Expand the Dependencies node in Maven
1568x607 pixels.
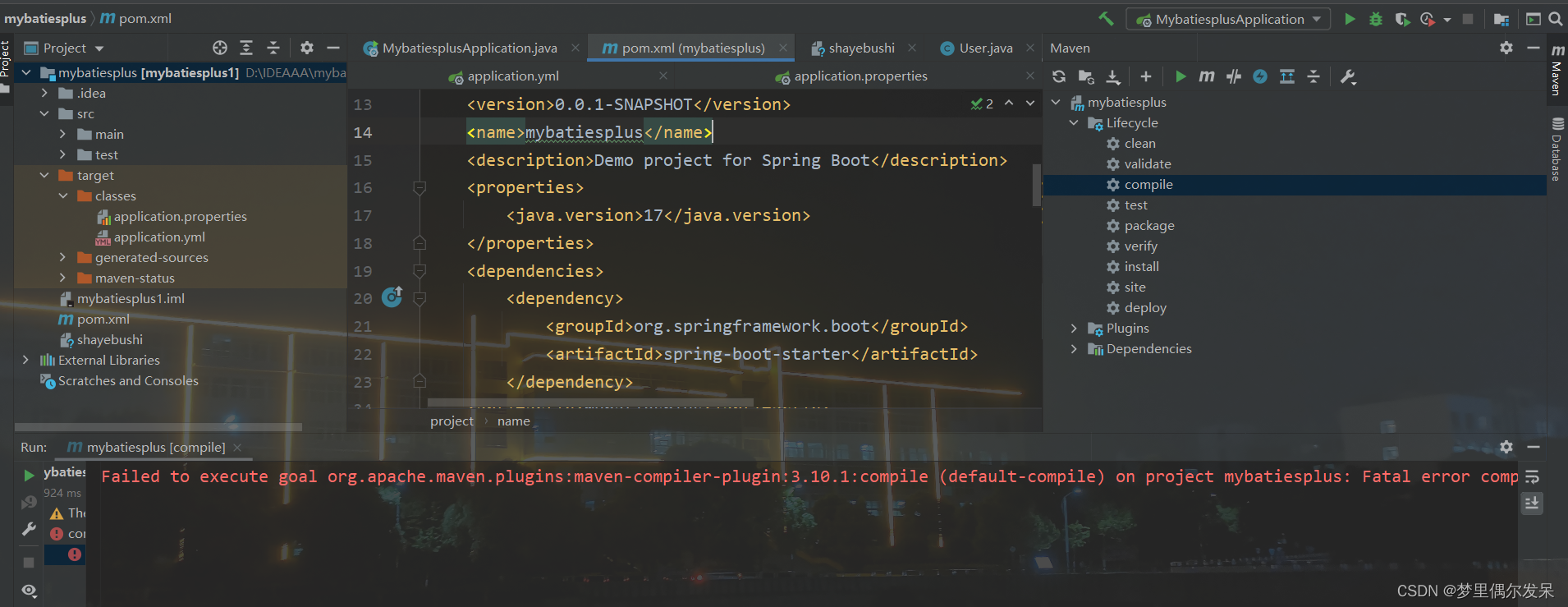coord(1074,348)
